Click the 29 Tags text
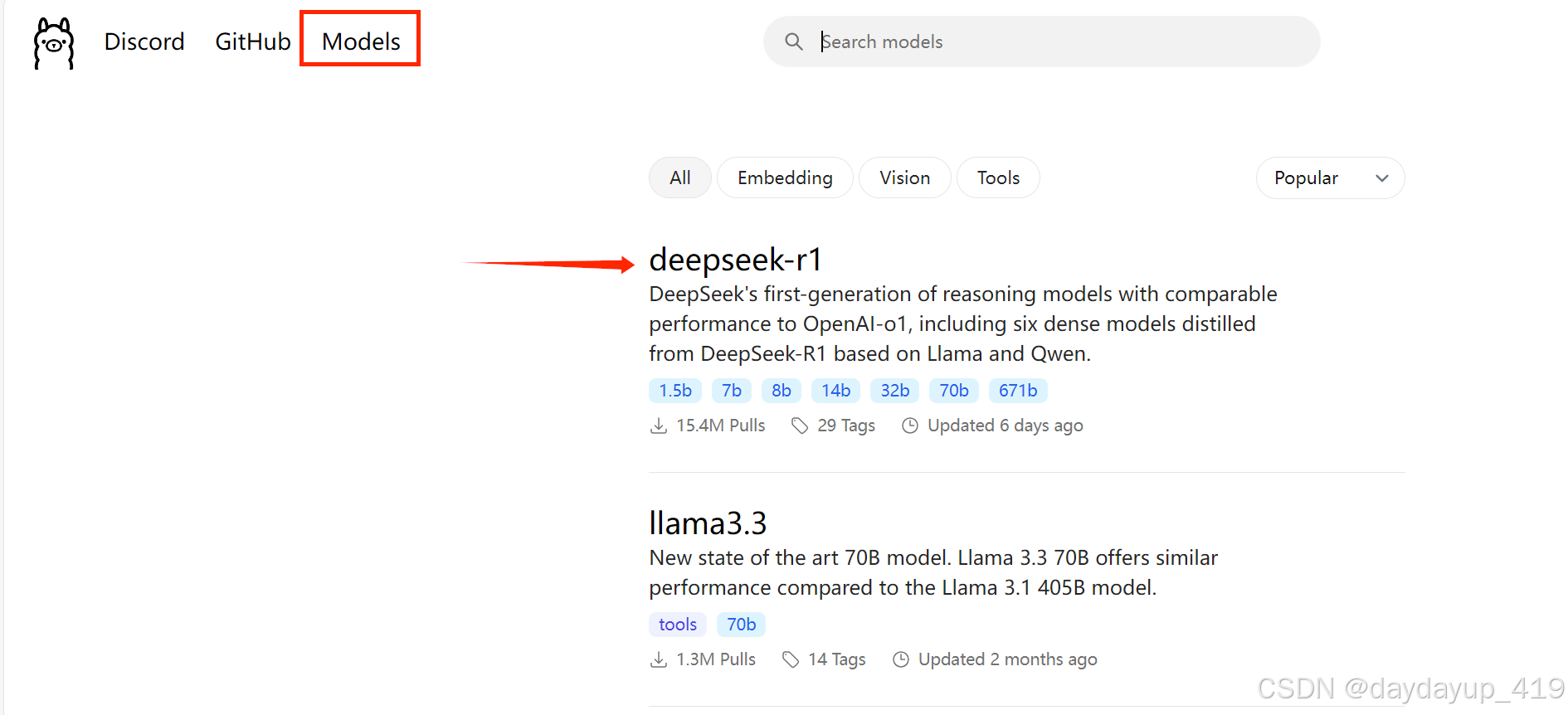The height and width of the screenshot is (715, 1568). [x=846, y=426]
